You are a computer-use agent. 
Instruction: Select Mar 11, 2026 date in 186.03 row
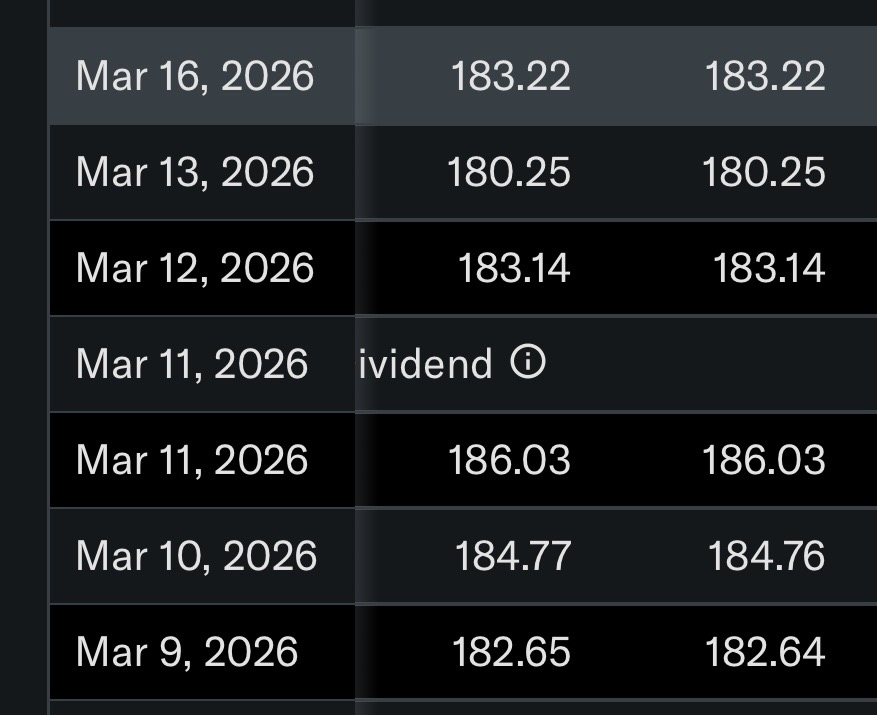pyautogui.click(x=192, y=460)
